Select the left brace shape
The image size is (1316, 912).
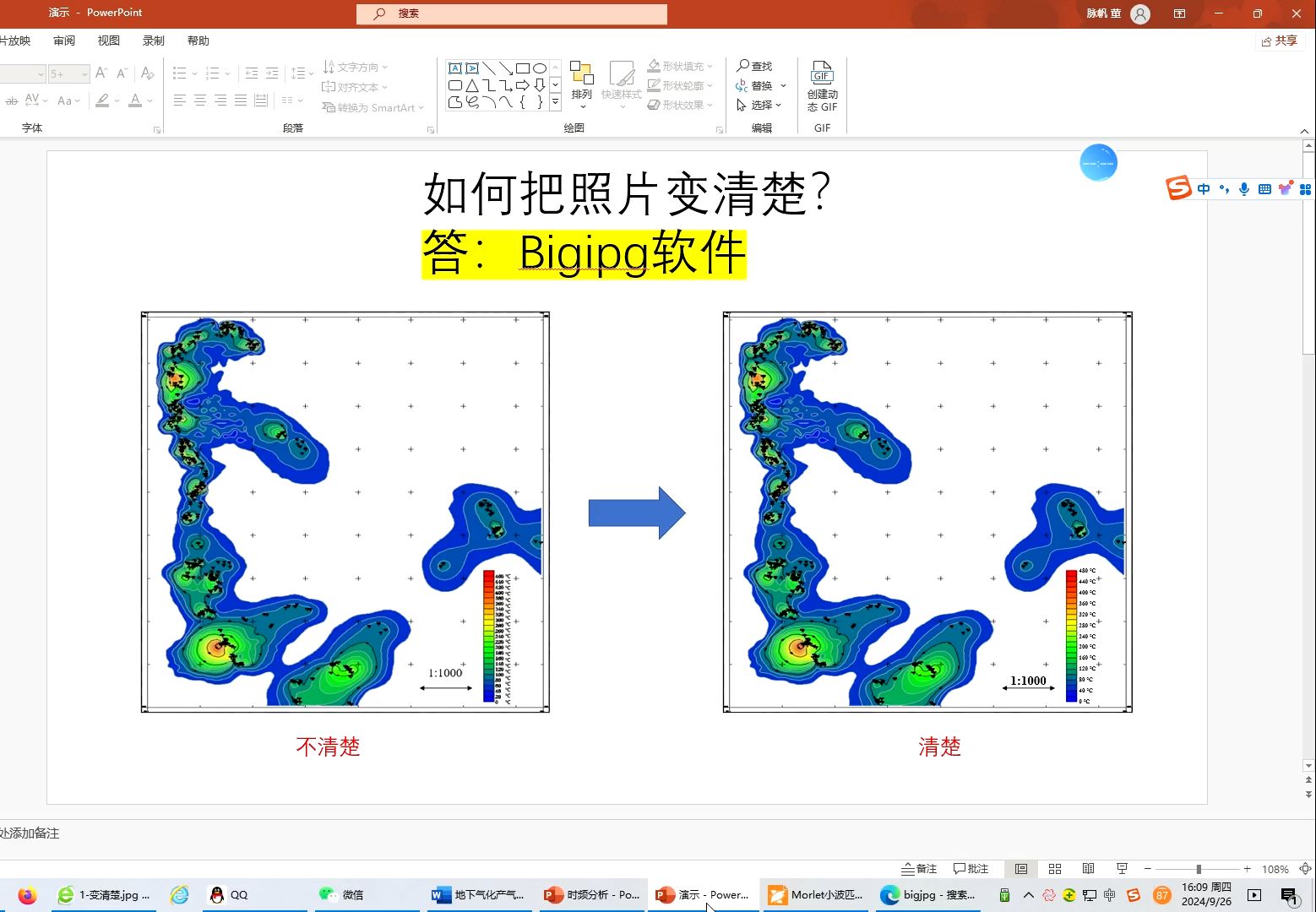tap(523, 102)
